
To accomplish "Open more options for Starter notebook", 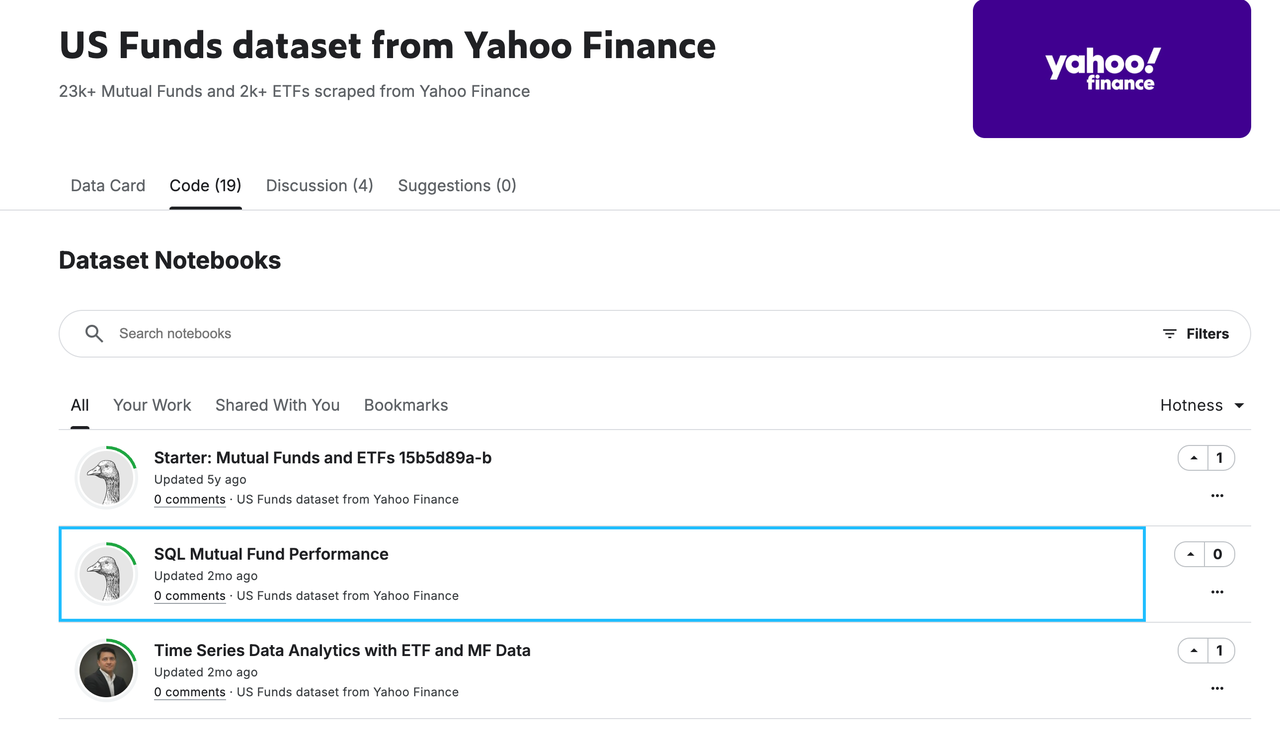I will tap(1217, 496).
